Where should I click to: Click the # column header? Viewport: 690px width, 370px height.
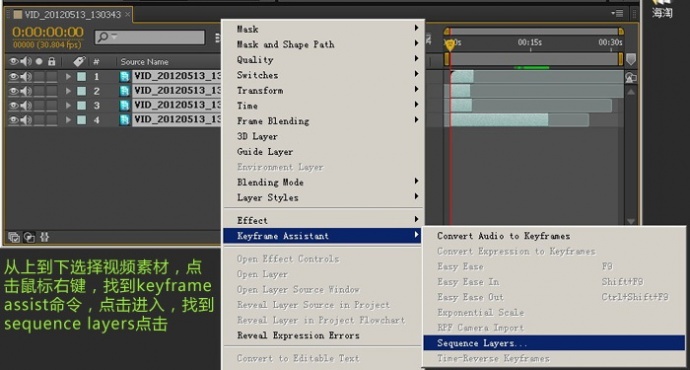(96, 62)
